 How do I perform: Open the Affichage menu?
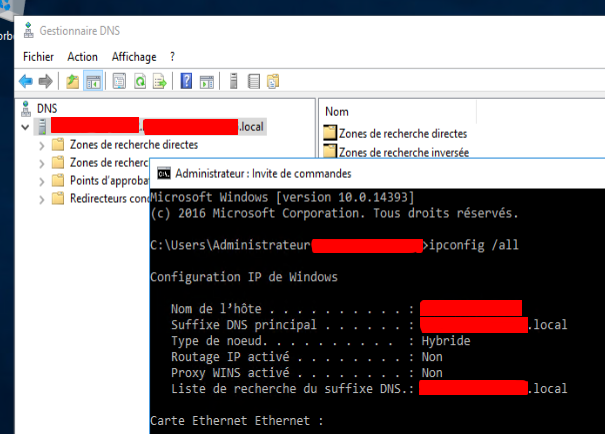point(134,57)
